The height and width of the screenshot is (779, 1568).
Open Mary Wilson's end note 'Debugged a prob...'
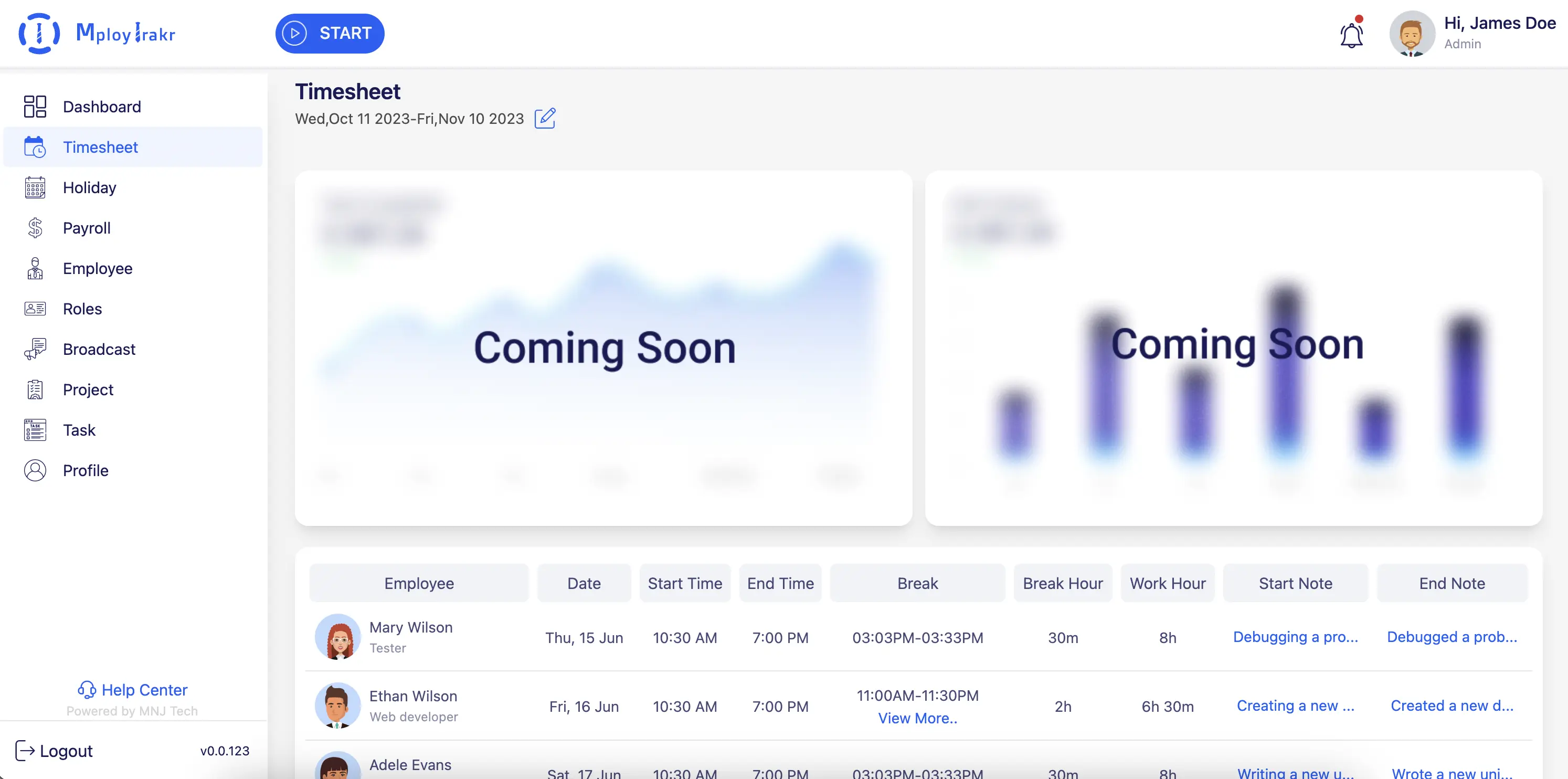[1452, 636]
